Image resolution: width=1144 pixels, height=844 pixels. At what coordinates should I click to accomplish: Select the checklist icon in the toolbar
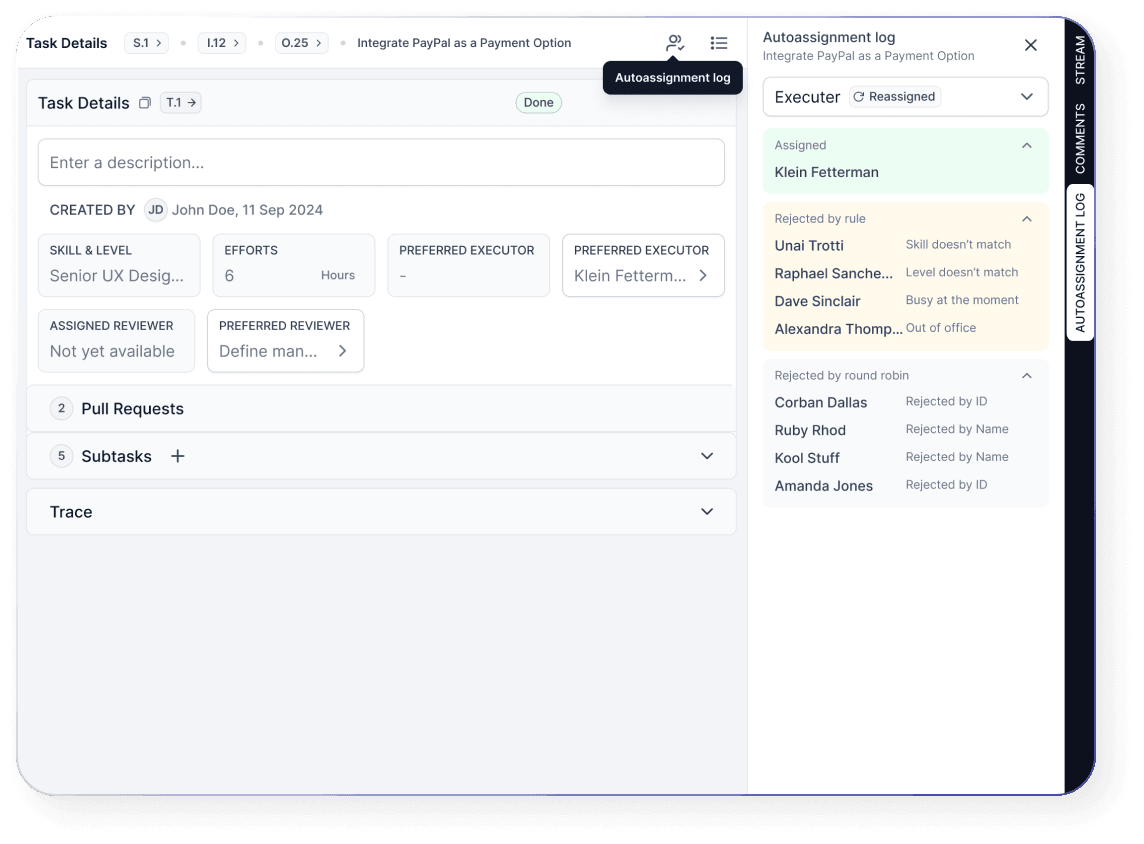[719, 43]
